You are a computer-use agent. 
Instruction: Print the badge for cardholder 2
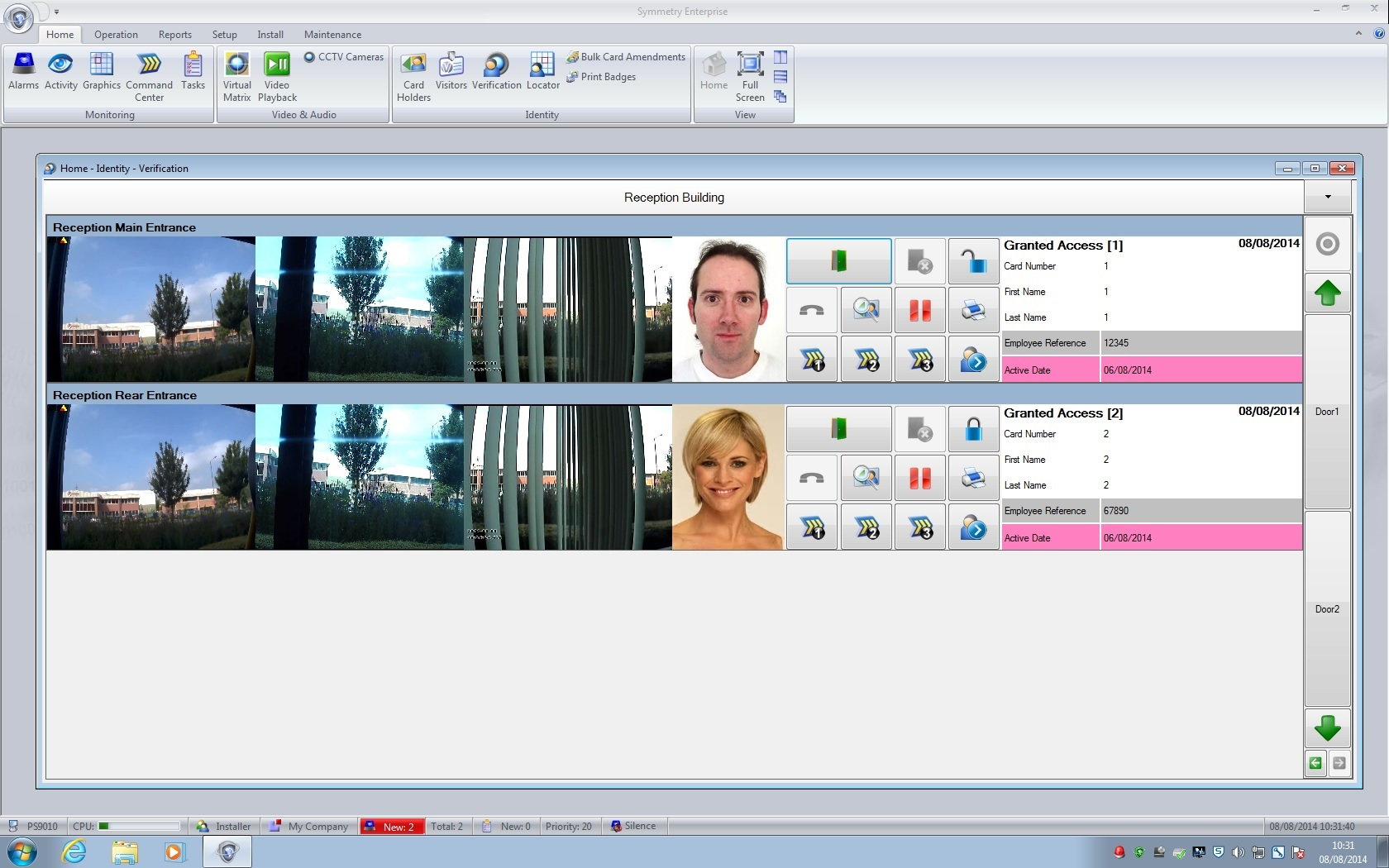(x=973, y=477)
